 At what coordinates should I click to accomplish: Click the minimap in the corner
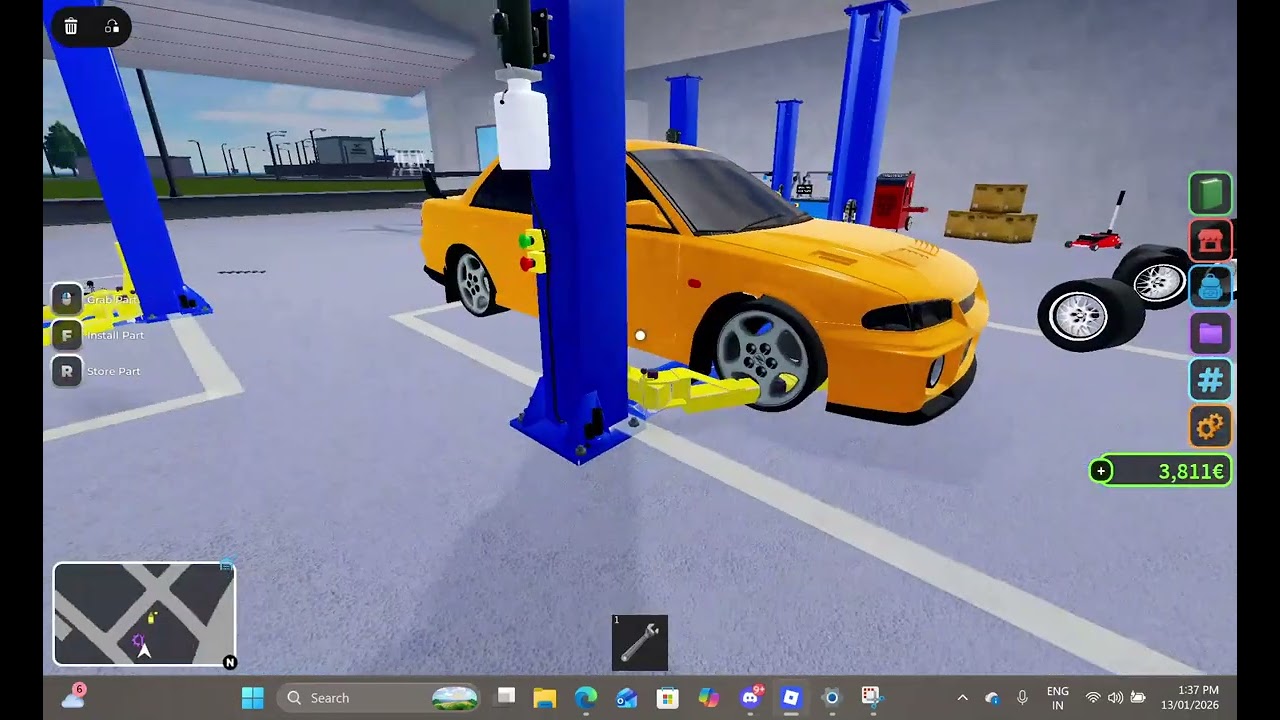tap(144, 614)
